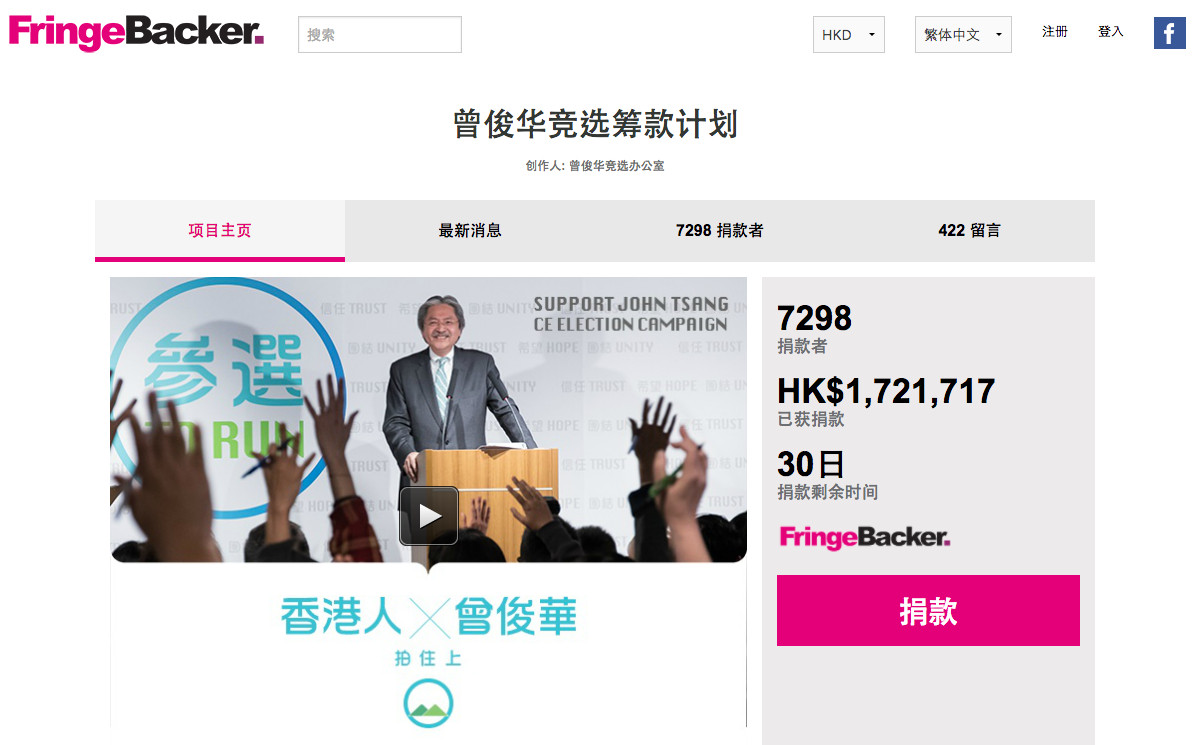Click the campaign video thumbnail image
This screenshot has height=745, width=1197.
428,420
